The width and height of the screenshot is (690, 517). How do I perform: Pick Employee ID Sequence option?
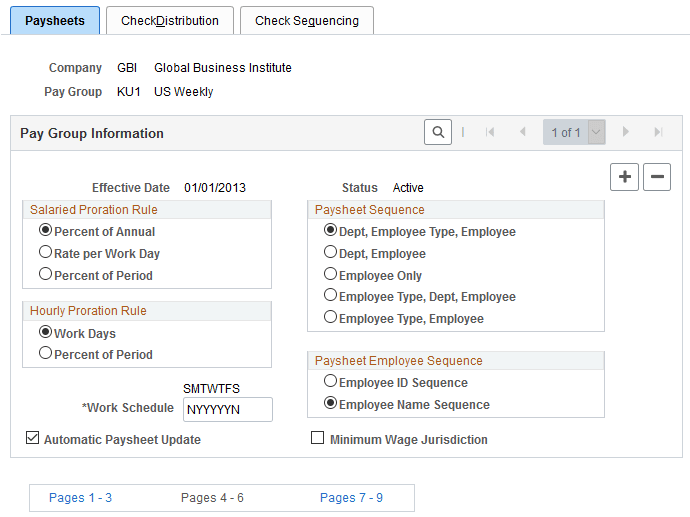(x=330, y=382)
